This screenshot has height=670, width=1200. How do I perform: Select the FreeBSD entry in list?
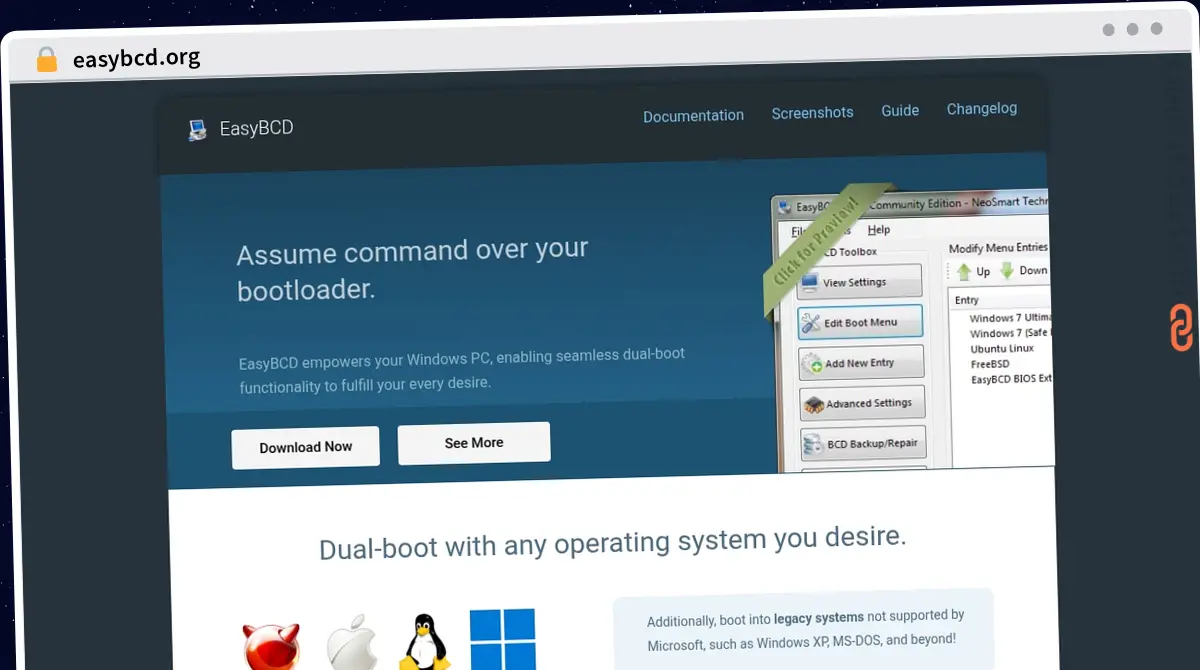pyautogui.click(x=990, y=364)
